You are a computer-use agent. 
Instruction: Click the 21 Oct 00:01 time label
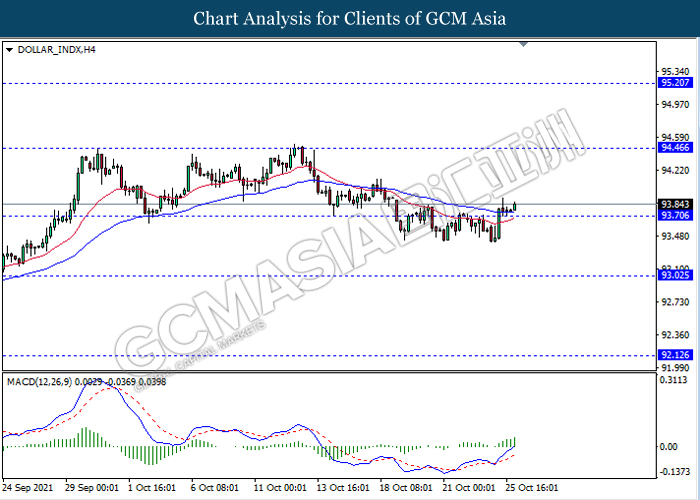pos(469,488)
